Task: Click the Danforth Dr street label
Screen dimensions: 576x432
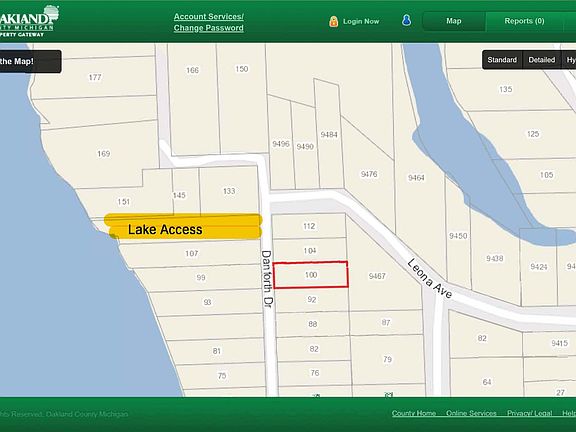Action: (267, 279)
